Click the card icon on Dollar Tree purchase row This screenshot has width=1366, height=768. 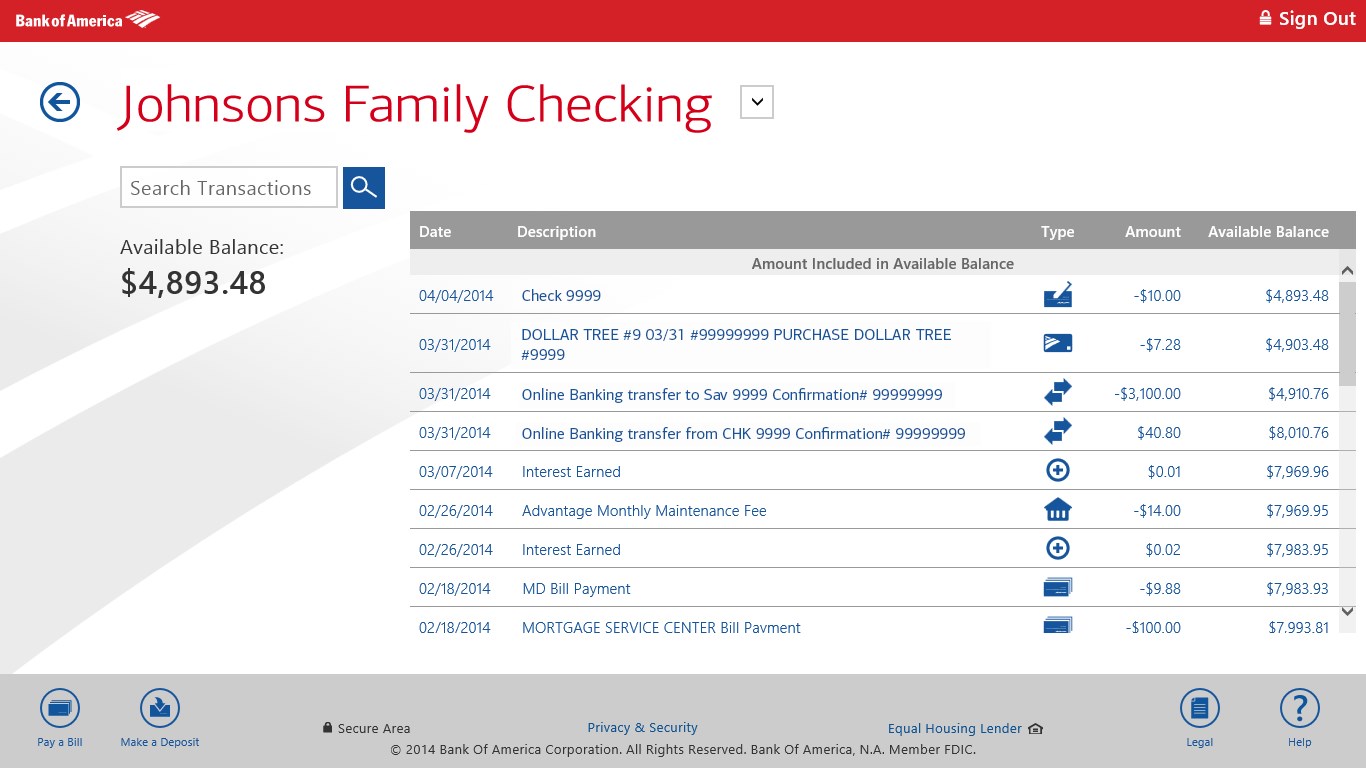tap(1057, 343)
